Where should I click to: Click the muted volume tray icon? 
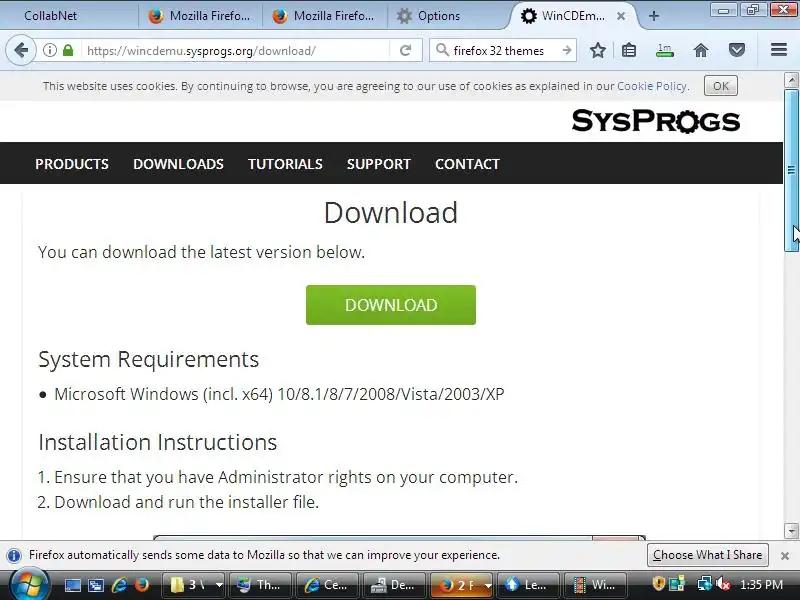[x=723, y=584]
